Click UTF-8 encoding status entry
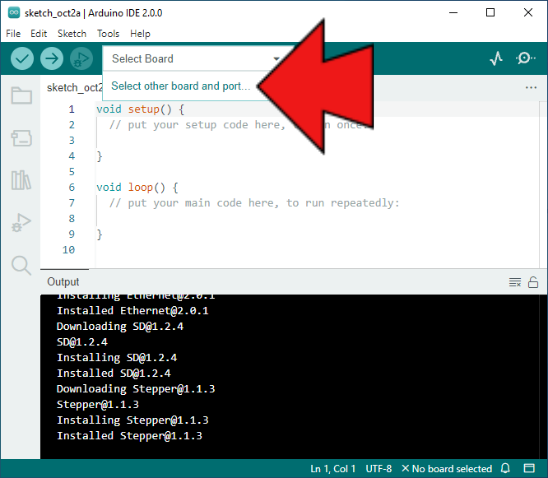This screenshot has width=548, height=478. tap(378, 469)
